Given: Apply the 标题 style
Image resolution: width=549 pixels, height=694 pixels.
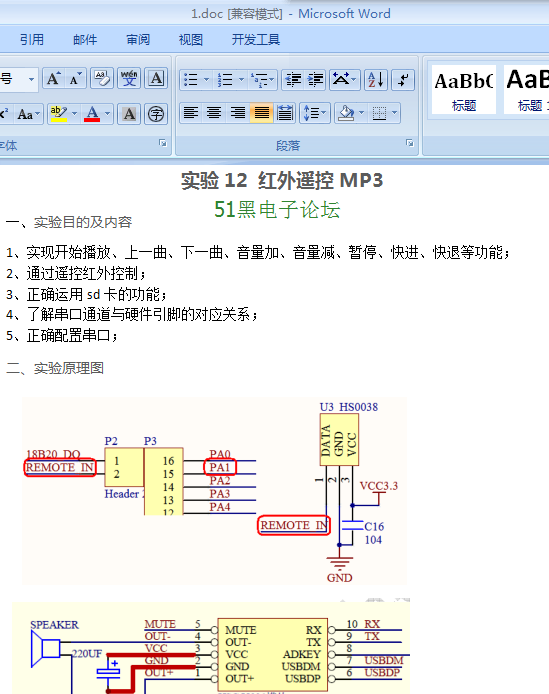Looking at the screenshot, I should 464,90.
